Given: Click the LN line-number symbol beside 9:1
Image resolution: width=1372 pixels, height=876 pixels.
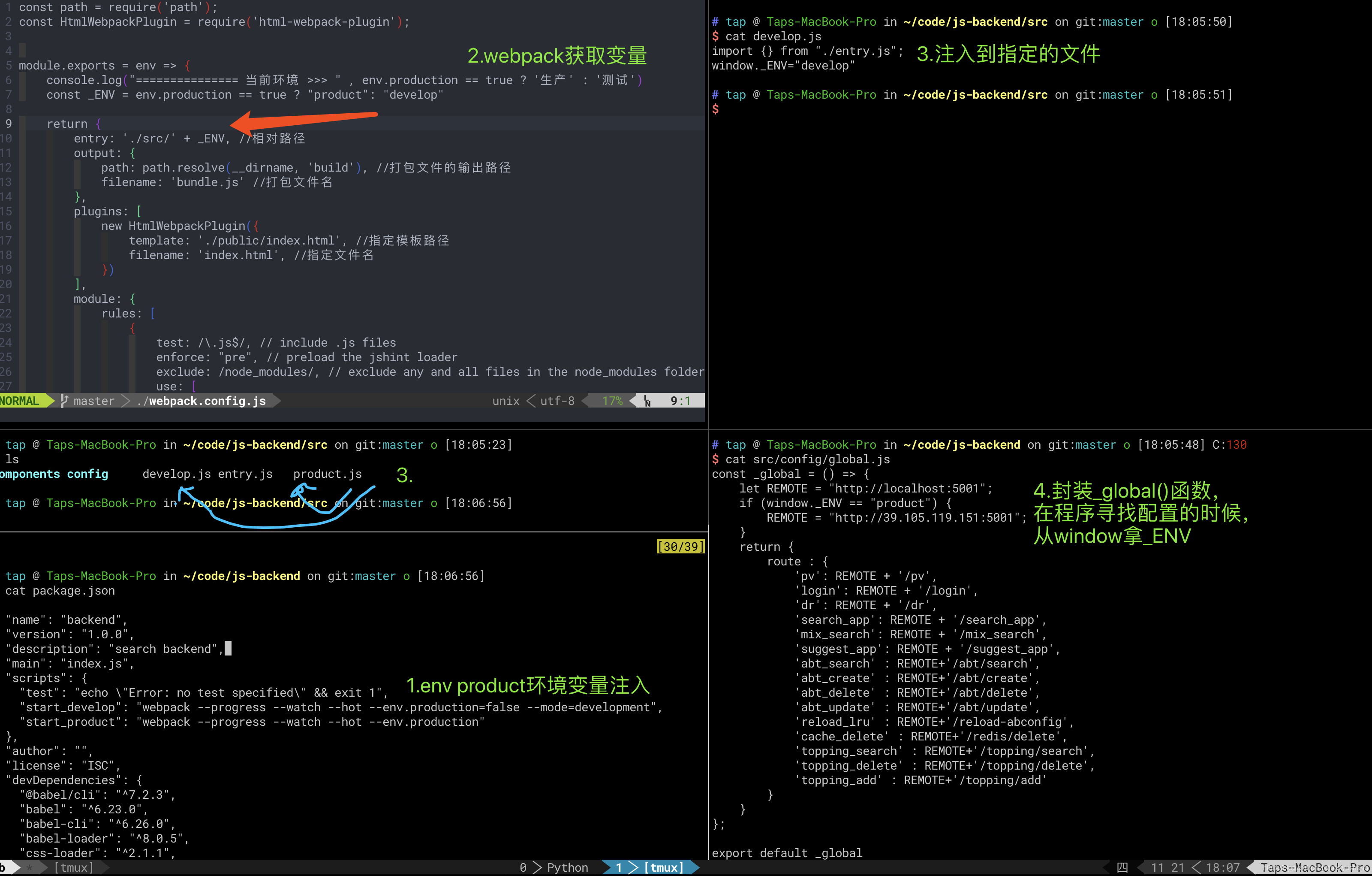Looking at the screenshot, I should [x=647, y=401].
